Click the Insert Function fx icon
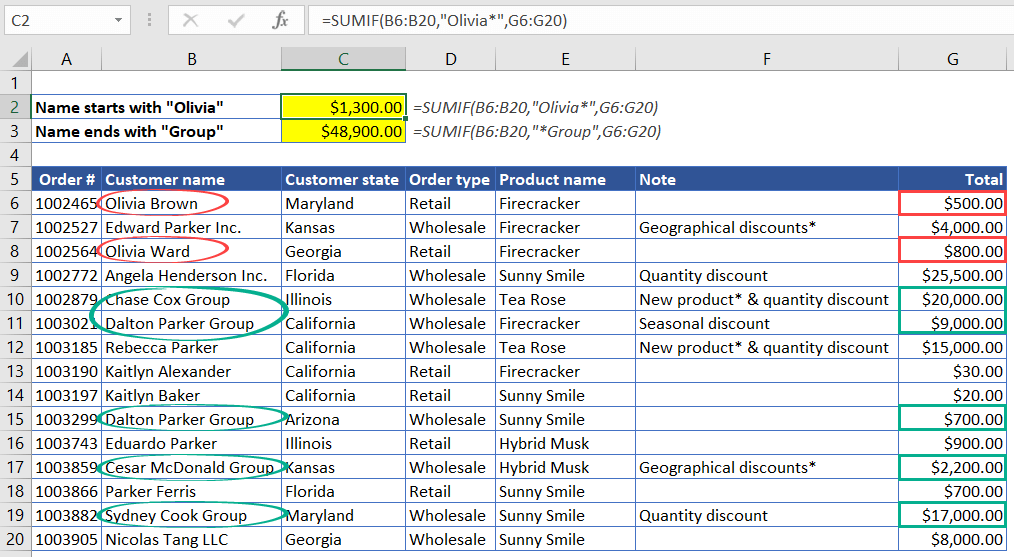This screenshot has height=557, width=1014. (x=280, y=21)
